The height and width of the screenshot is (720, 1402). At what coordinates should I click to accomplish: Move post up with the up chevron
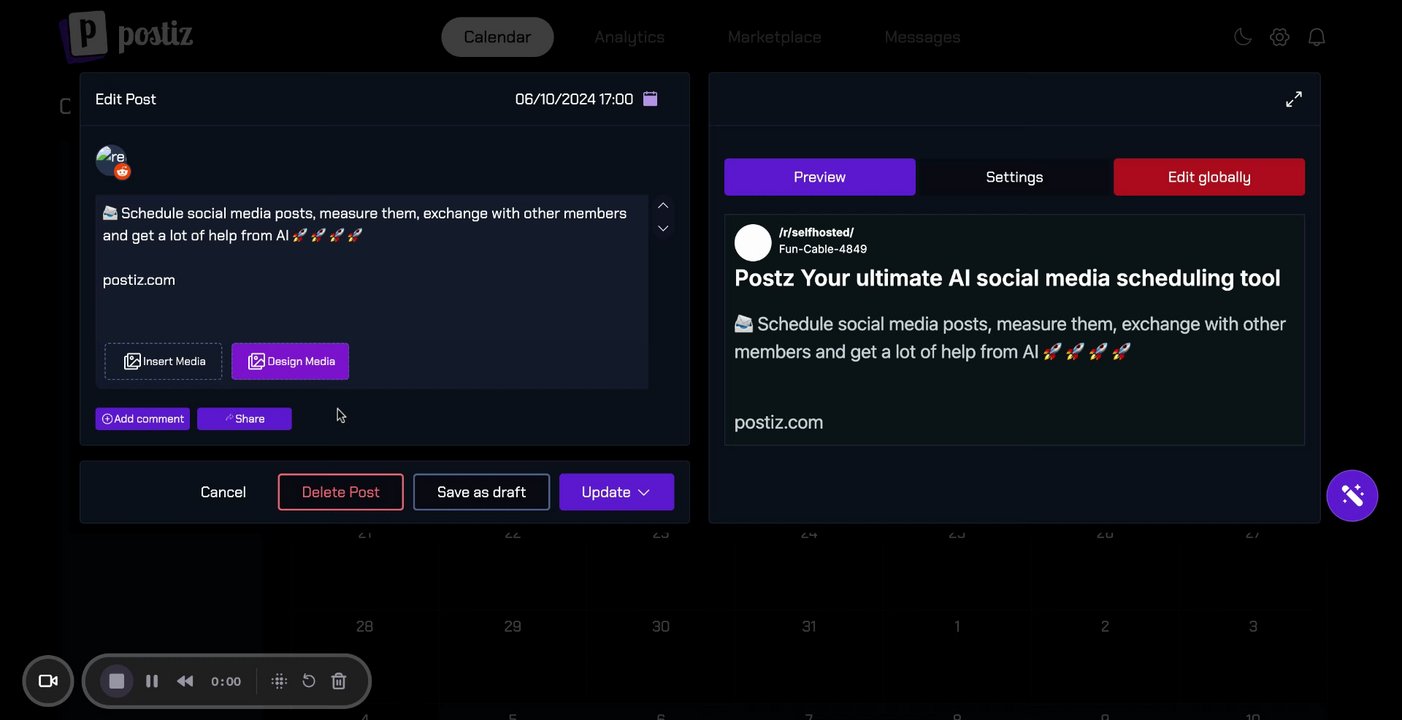click(x=662, y=205)
